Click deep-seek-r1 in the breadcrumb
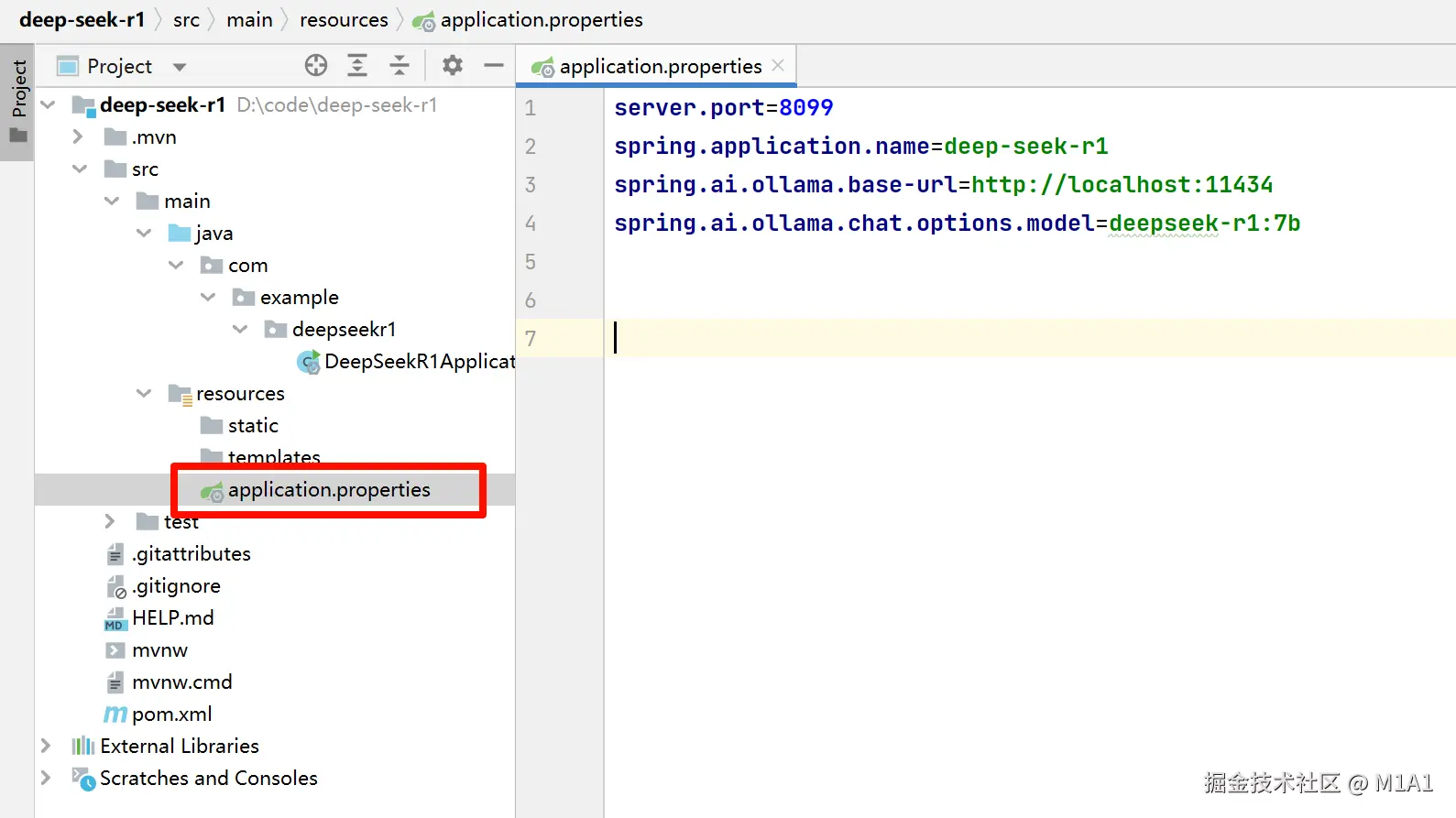The height and width of the screenshot is (818, 1456). (x=82, y=19)
